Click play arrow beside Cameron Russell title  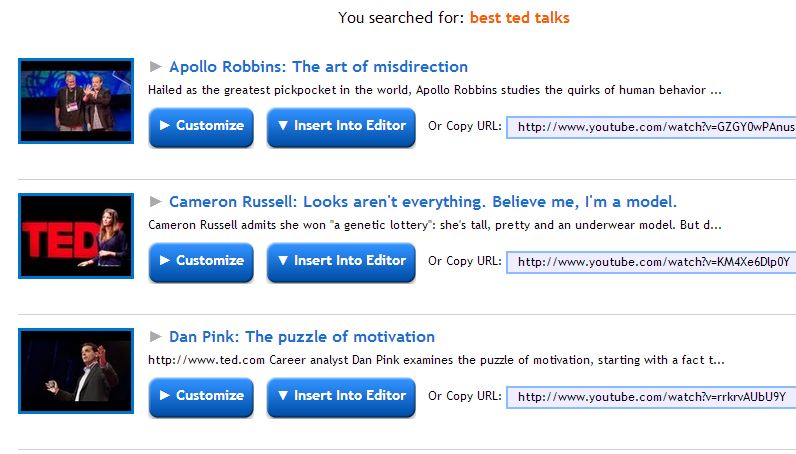click(x=155, y=201)
